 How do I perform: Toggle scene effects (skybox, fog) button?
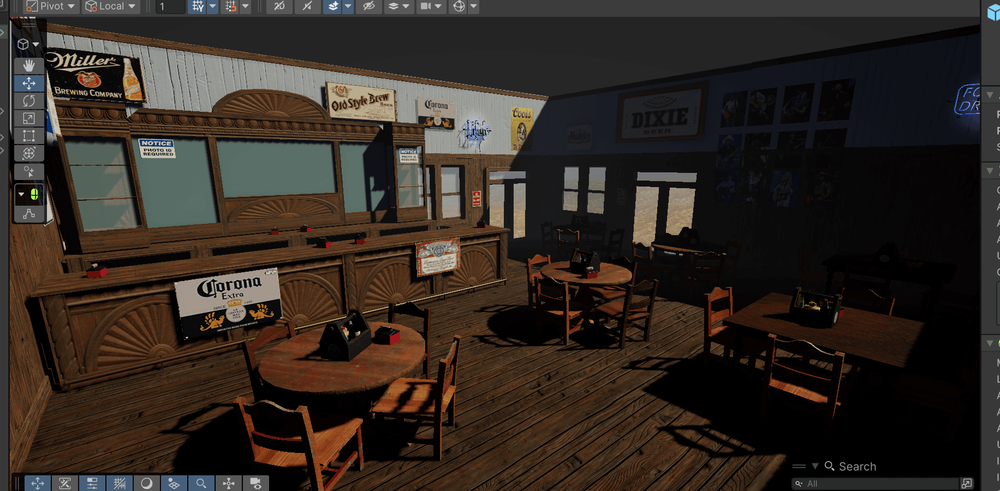332,6
